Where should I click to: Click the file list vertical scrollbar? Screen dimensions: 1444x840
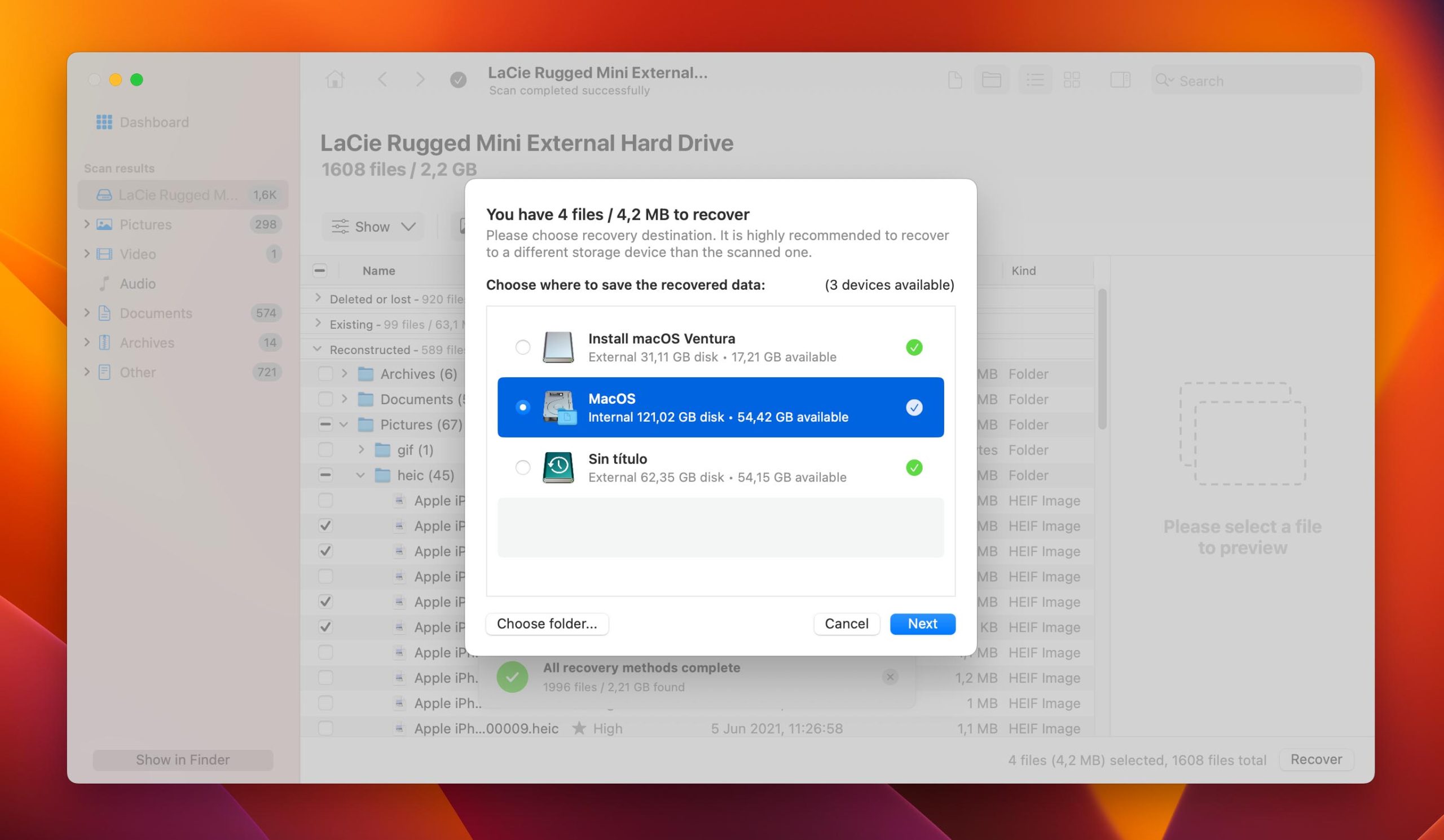(x=1102, y=359)
